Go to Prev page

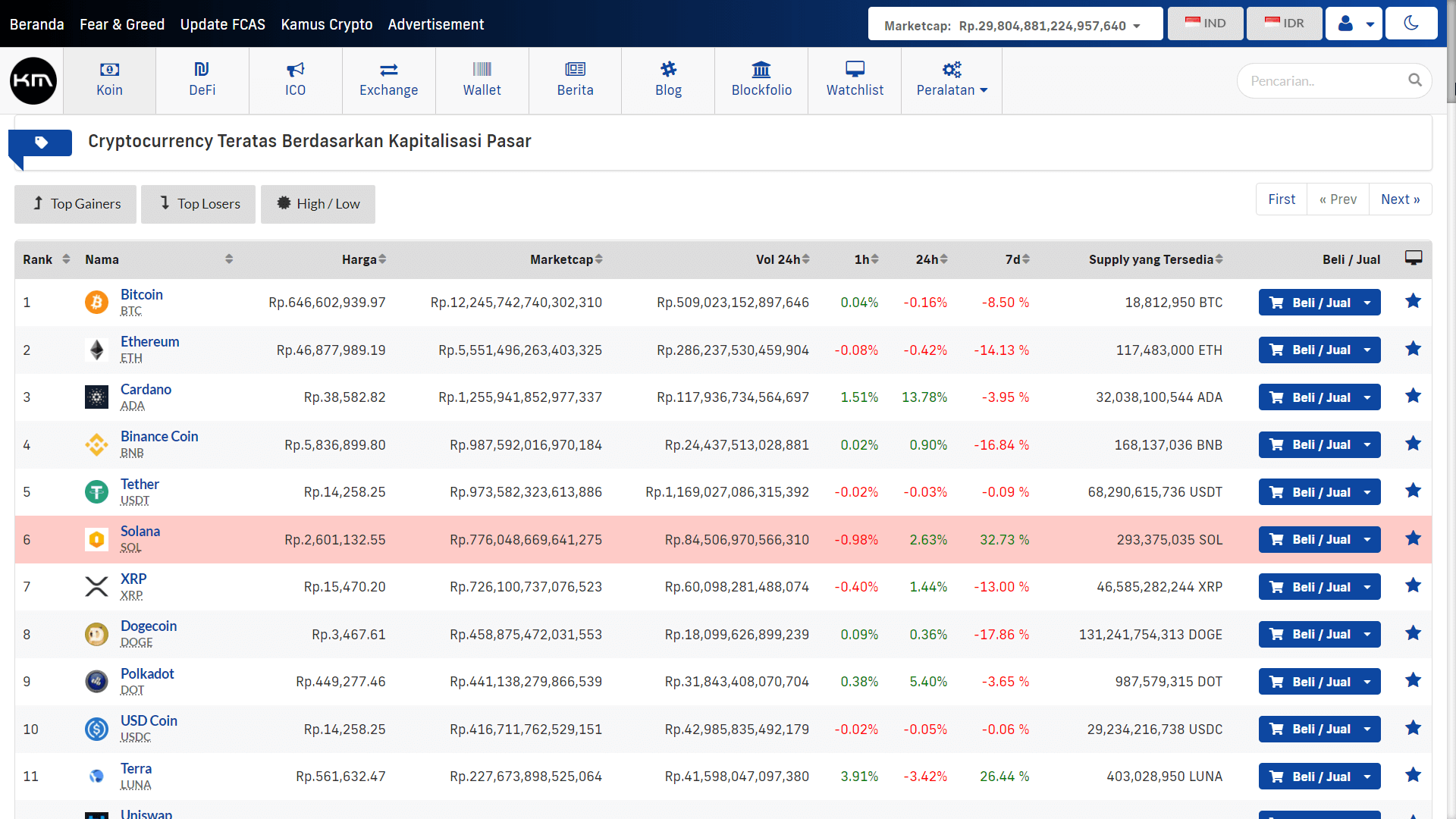coord(1338,199)
